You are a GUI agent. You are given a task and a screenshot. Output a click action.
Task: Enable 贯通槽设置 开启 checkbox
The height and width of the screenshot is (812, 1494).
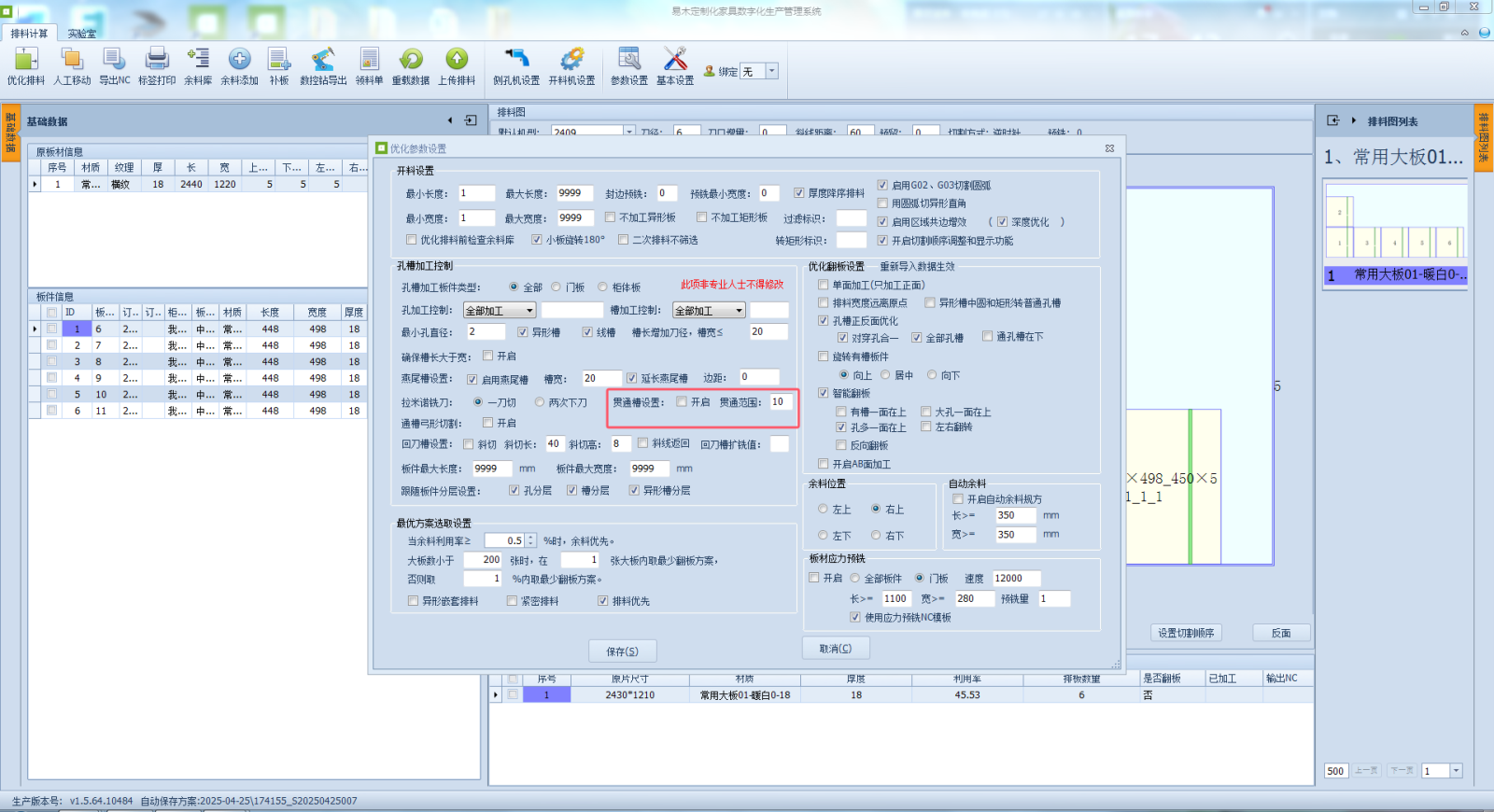pos(682,402)
